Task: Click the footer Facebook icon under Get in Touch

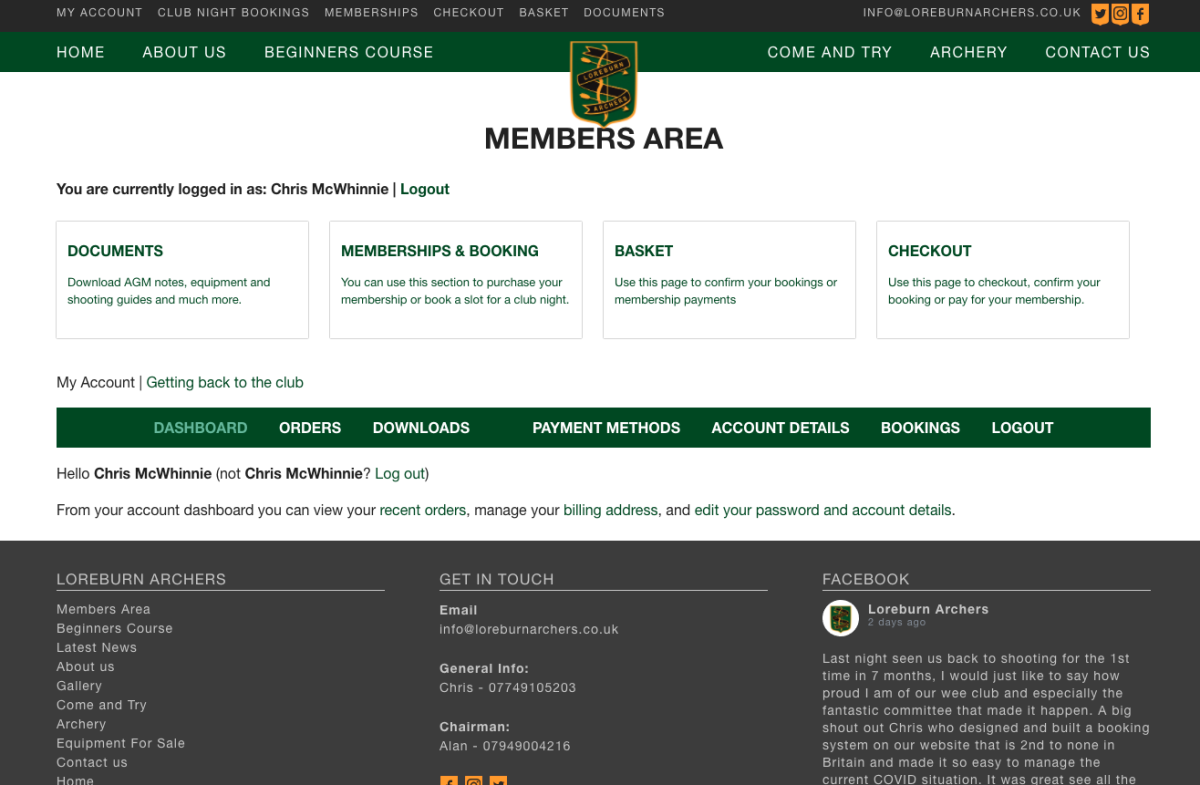Action: click(x=449, y=781)
